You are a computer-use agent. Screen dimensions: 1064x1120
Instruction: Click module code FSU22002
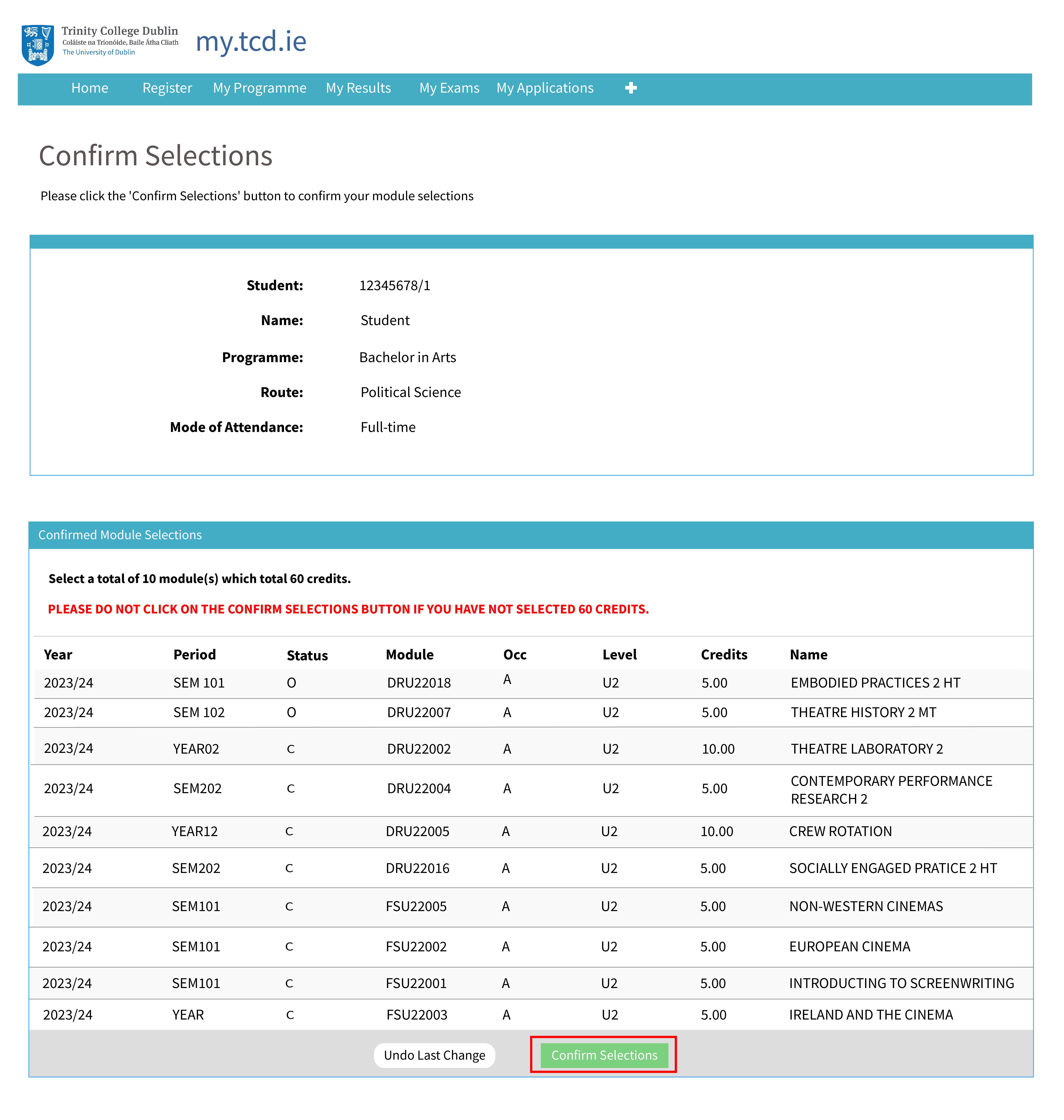(416, 947)
